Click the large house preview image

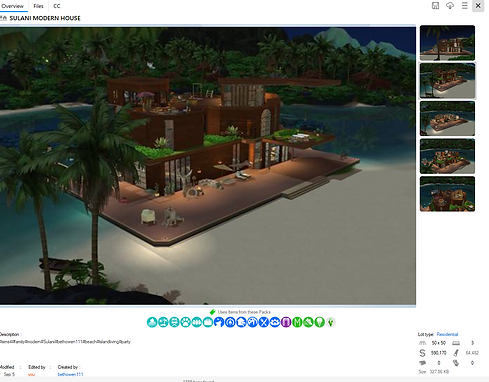tap(208, 166)
